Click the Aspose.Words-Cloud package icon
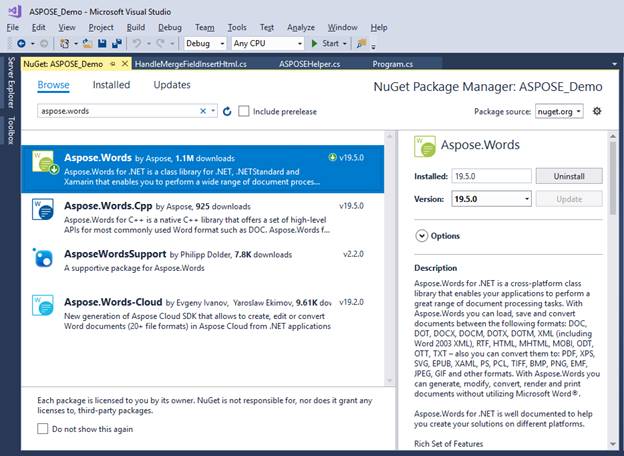 coord(43,305)
